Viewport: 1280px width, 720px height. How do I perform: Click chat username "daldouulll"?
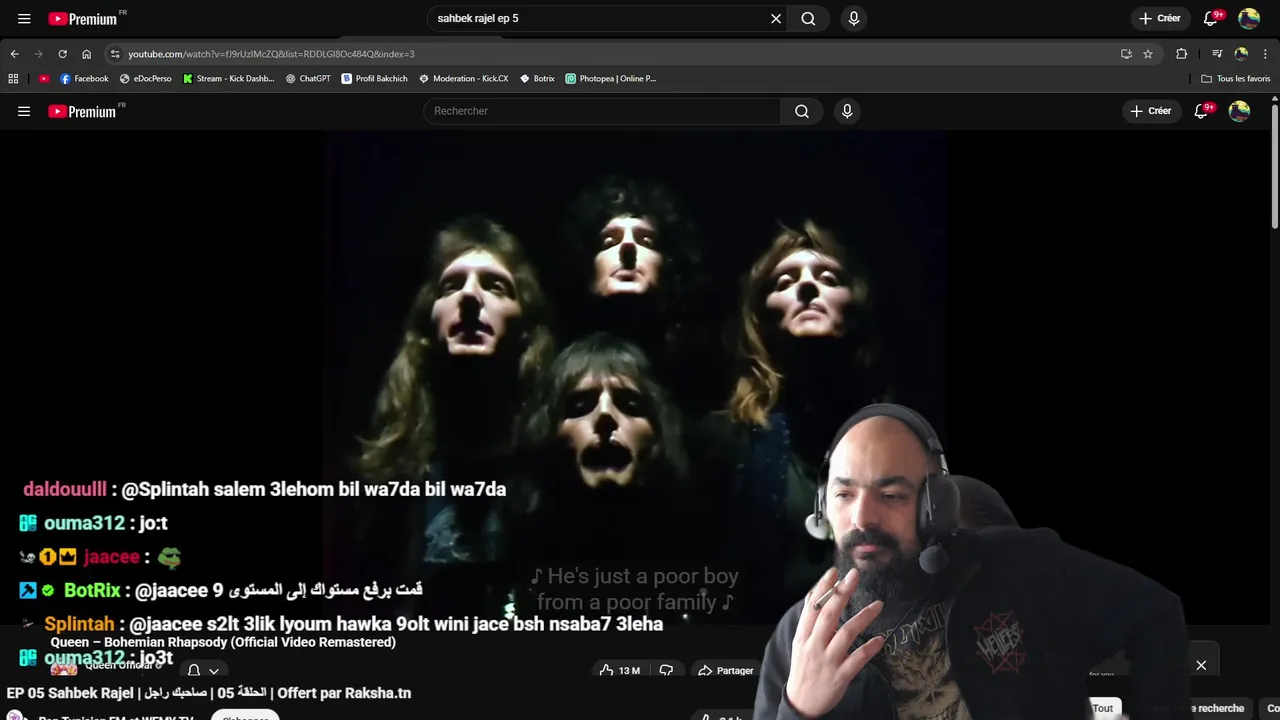coord(65,489)
